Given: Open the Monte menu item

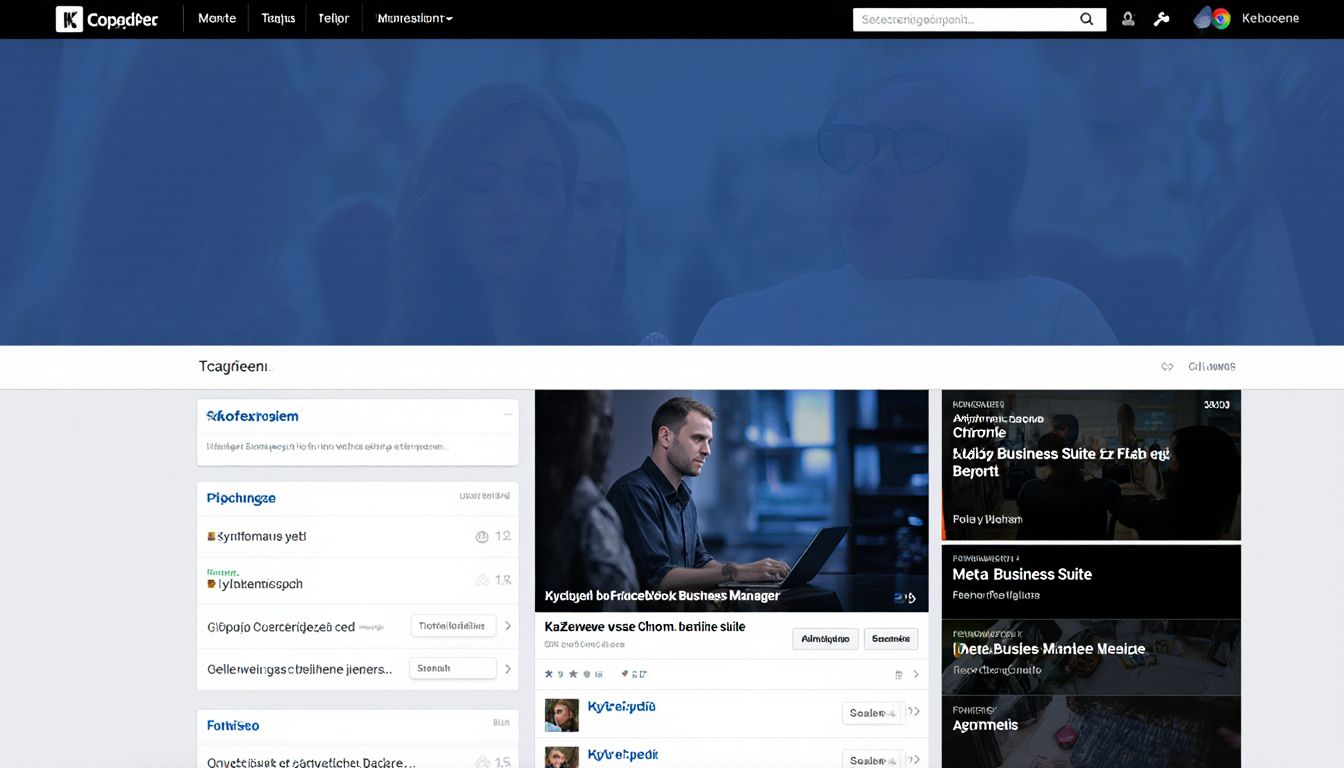Looking at the screenshot, I should point(217,19).
